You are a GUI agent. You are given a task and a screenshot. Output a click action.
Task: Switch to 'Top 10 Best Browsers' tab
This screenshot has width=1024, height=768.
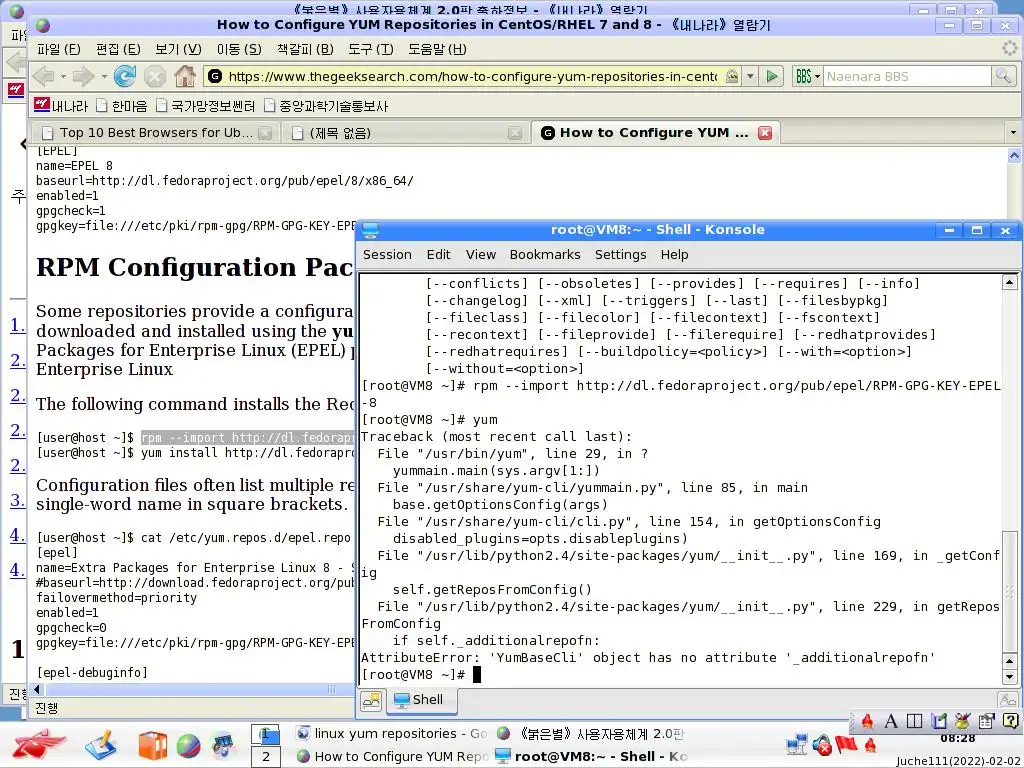155,133
